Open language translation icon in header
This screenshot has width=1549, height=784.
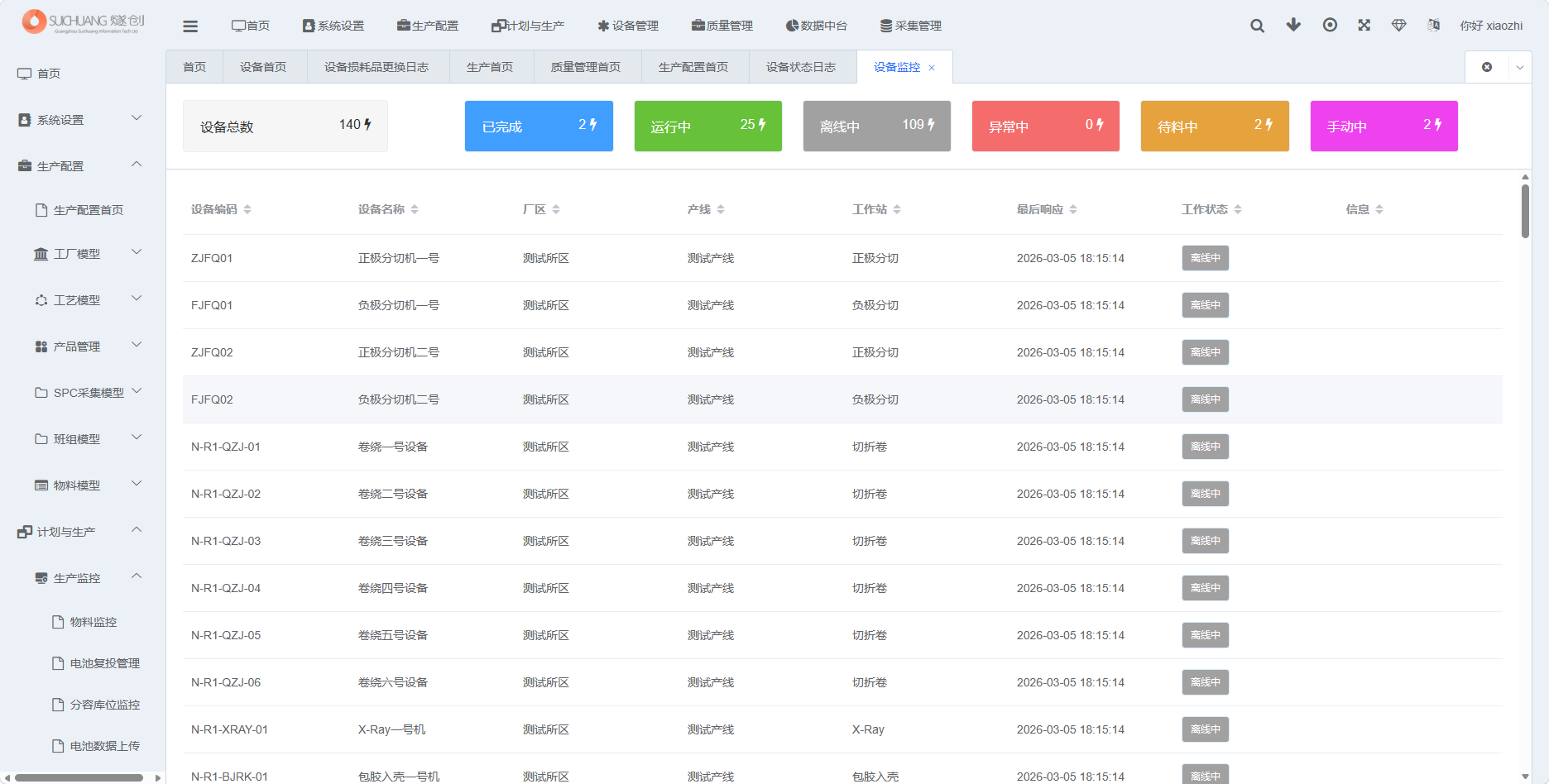point(1434,25)
